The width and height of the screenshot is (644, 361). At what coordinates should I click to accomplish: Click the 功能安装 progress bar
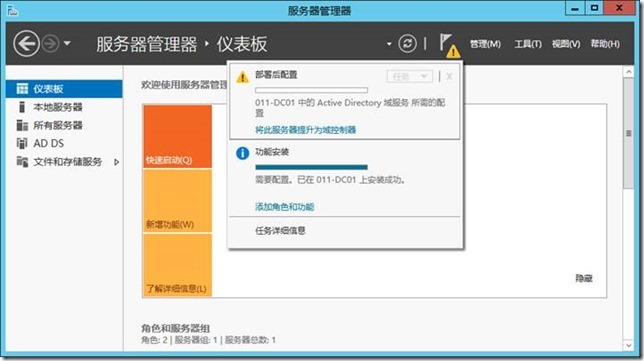tap(311, 167)
